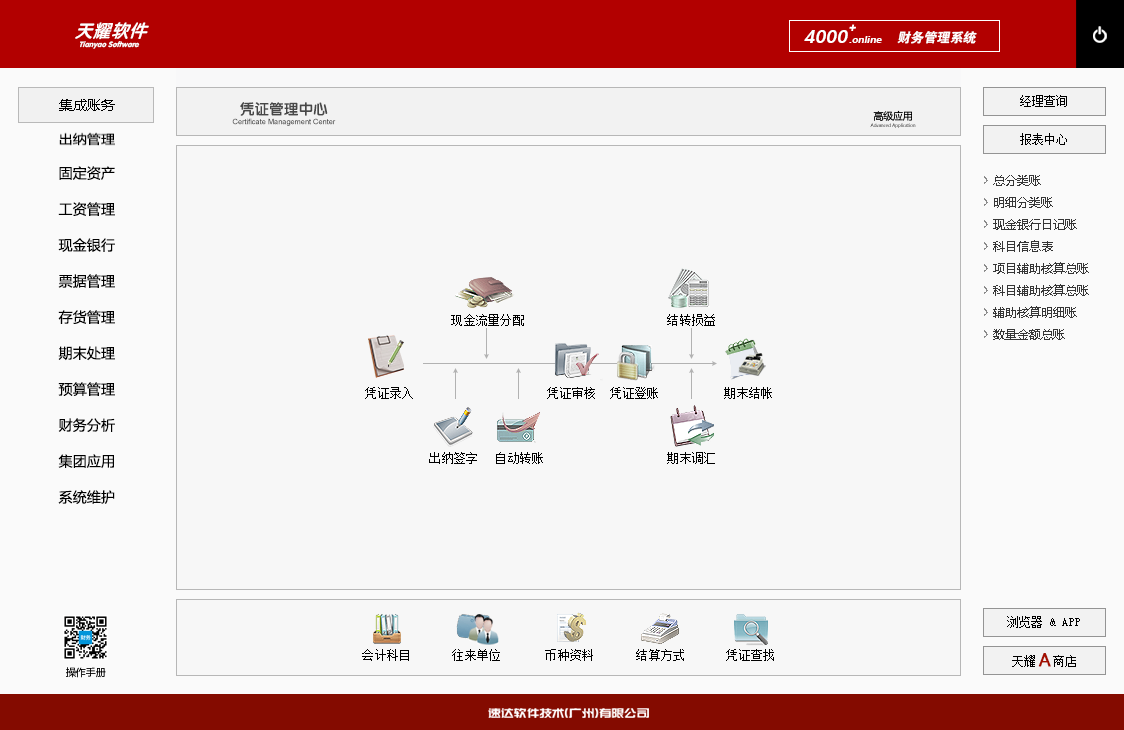Expand the 总分类账 report entry

click(x=1019, y=180)
